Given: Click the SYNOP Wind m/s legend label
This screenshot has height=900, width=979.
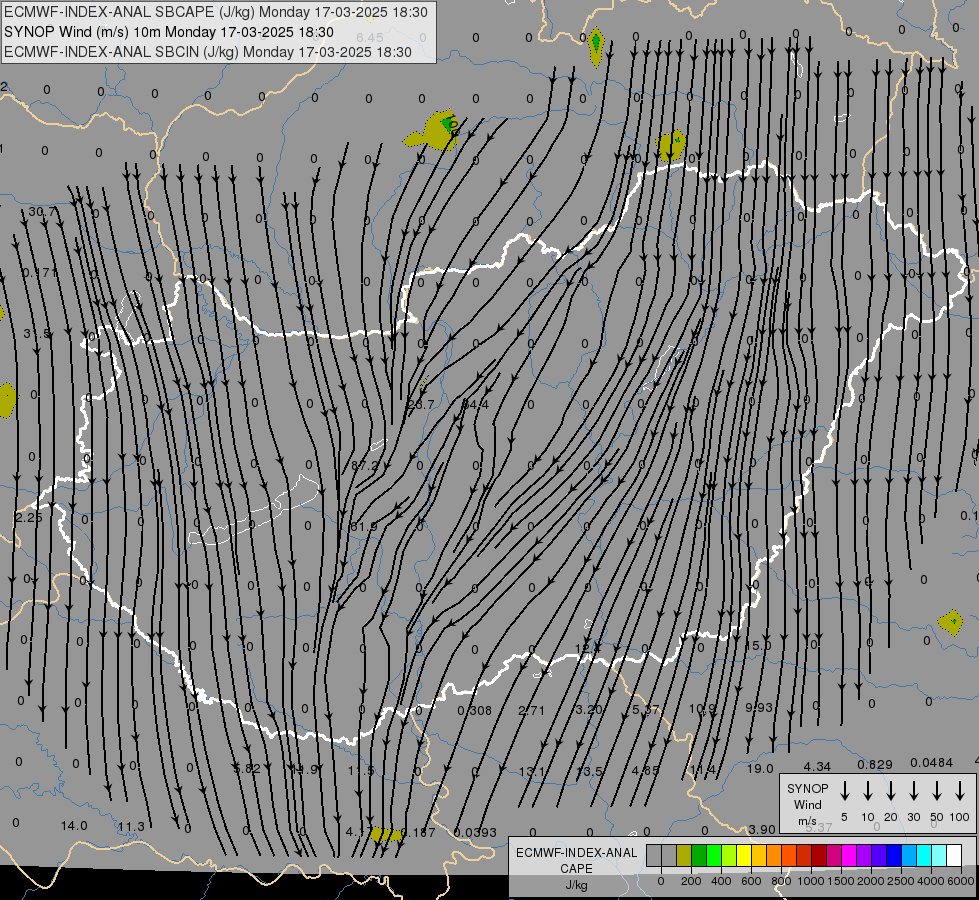Looking at the screenshot, I should click(807, 804).
